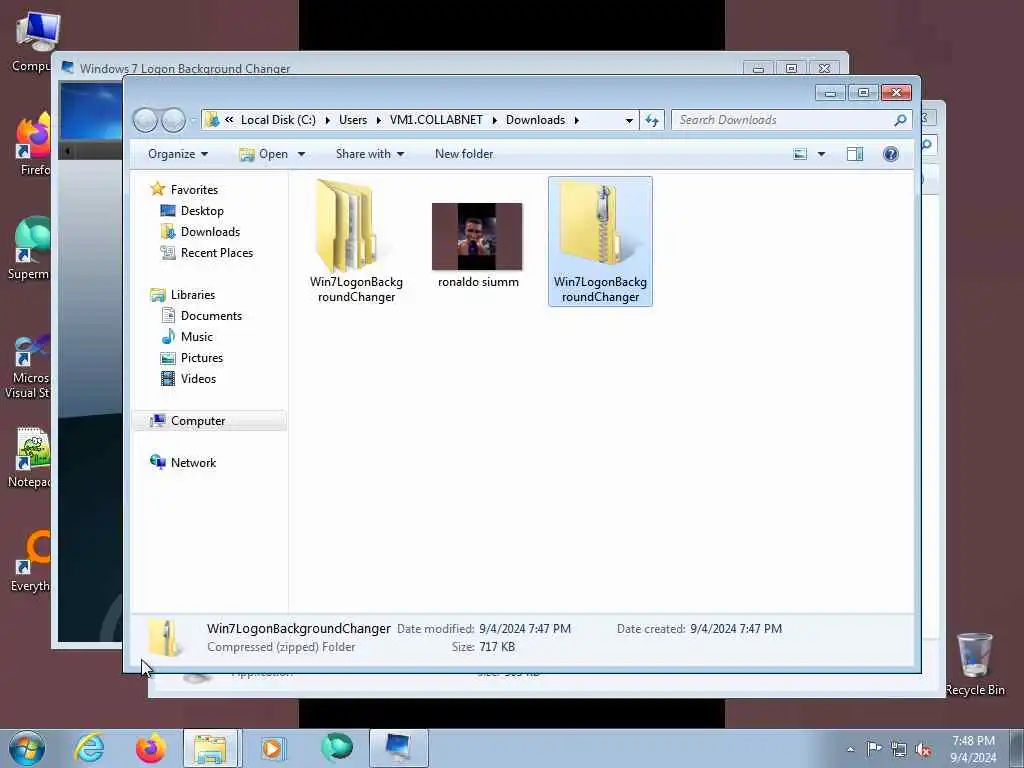Open the Win7LogonBackgroundChanger zipped folder
The image size is (1024, 768).
[600, 241]
